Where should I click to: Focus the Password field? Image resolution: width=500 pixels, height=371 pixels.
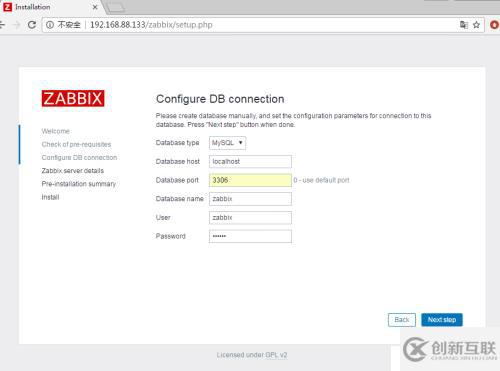pyautogui.click(x=250, y=236)
